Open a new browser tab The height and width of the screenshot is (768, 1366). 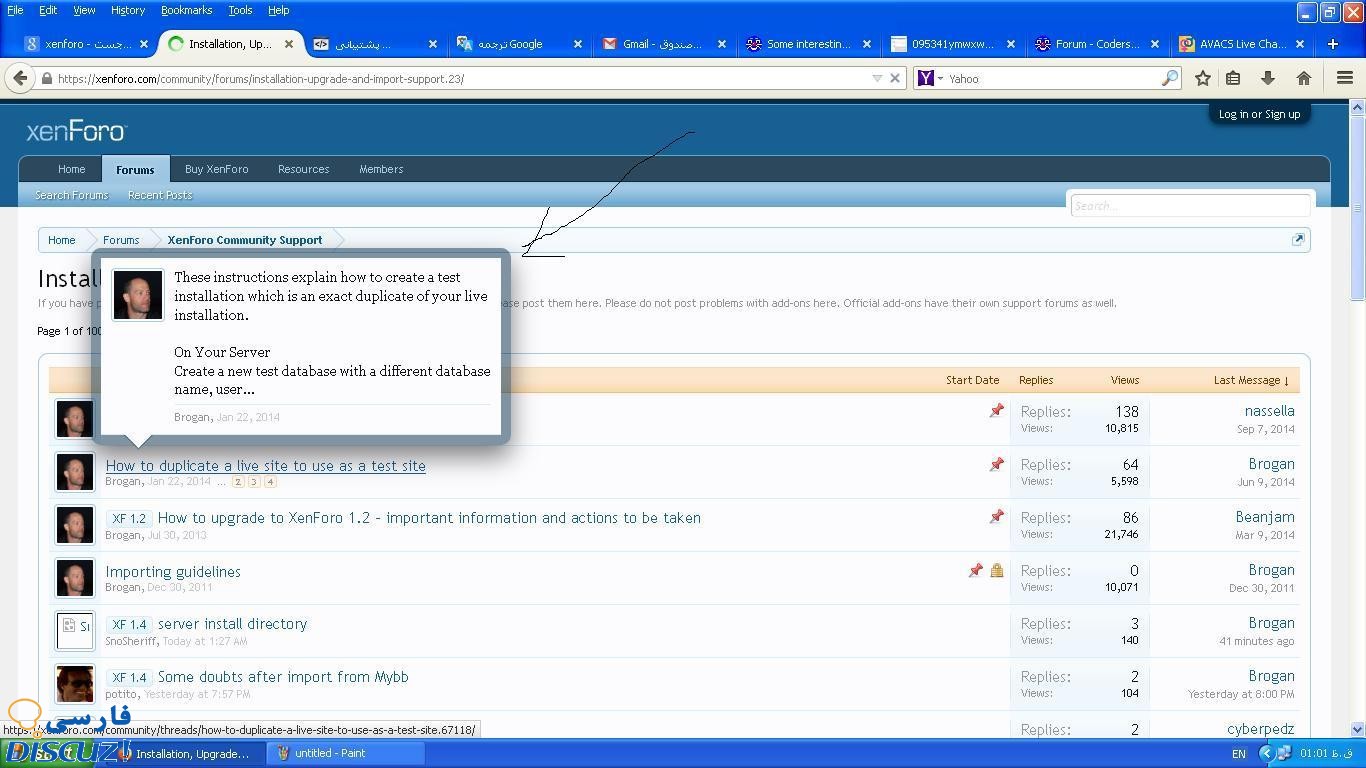click(x=1332, y=44)
